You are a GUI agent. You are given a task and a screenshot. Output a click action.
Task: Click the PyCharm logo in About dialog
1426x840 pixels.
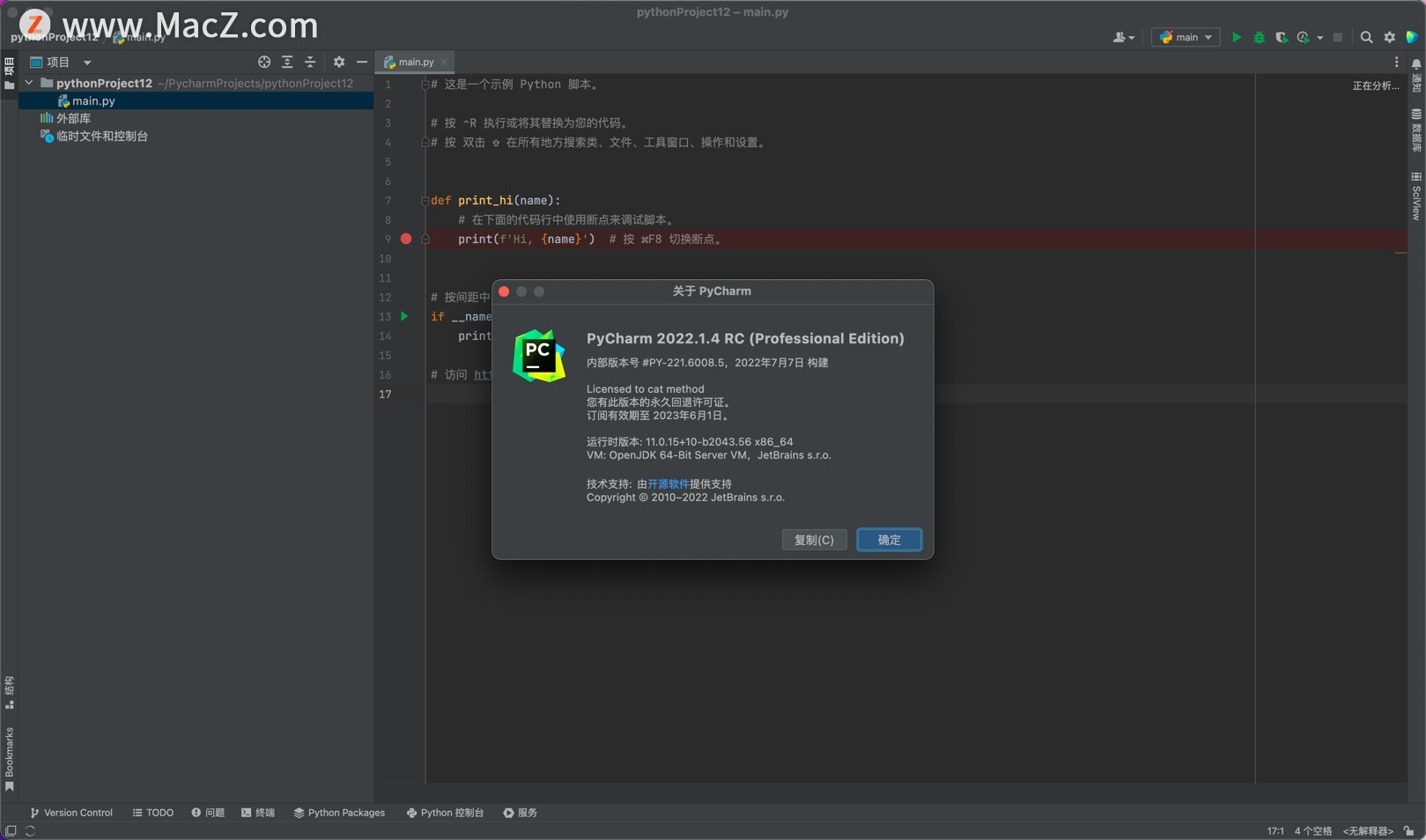click(539, 356)
